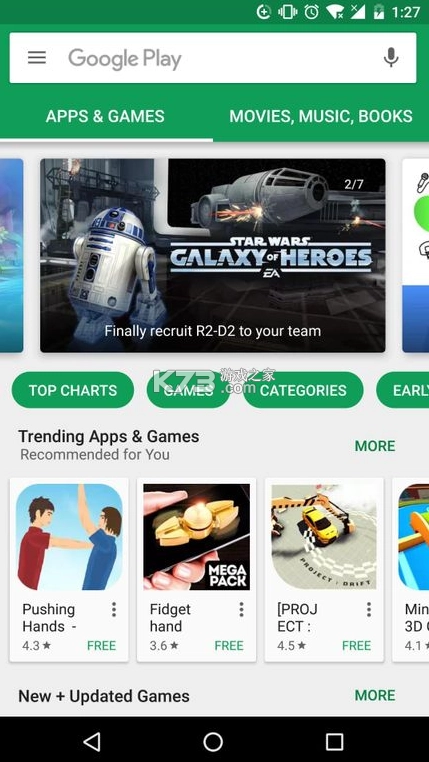Tap the microphone voice search icon
This screenshot has height=762, width=429.
391,58
